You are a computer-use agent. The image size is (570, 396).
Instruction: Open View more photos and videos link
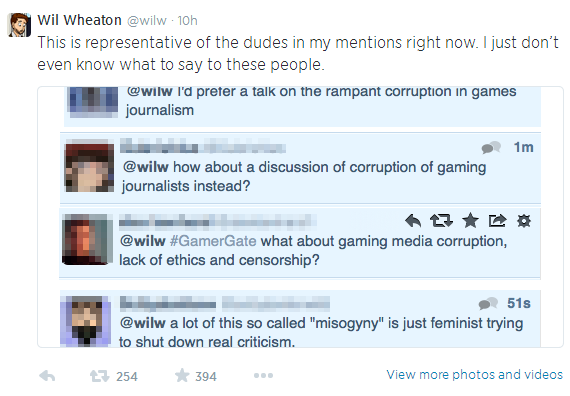[474, 375]
